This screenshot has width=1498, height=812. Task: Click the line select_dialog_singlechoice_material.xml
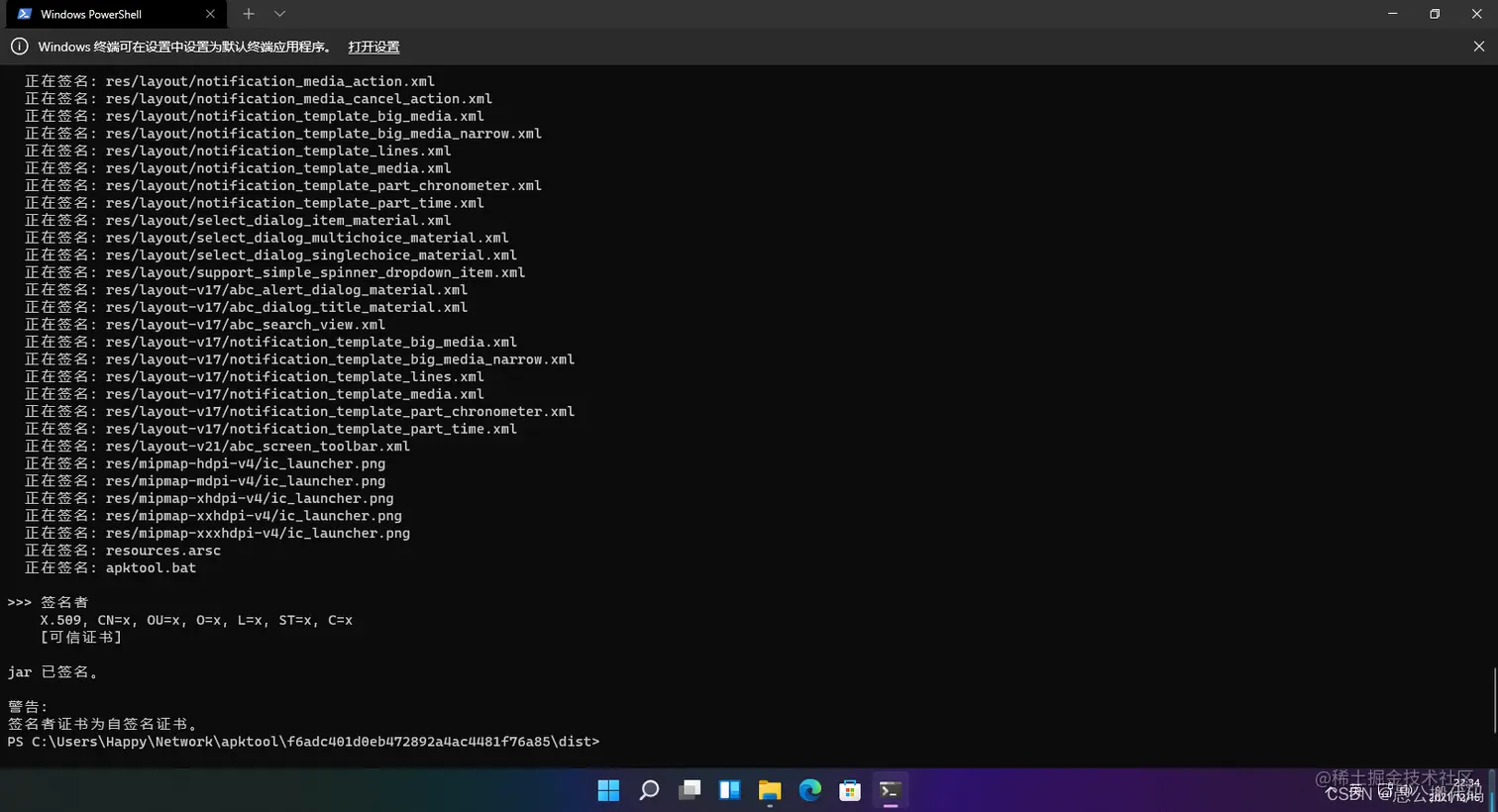[x=270, y=255]
